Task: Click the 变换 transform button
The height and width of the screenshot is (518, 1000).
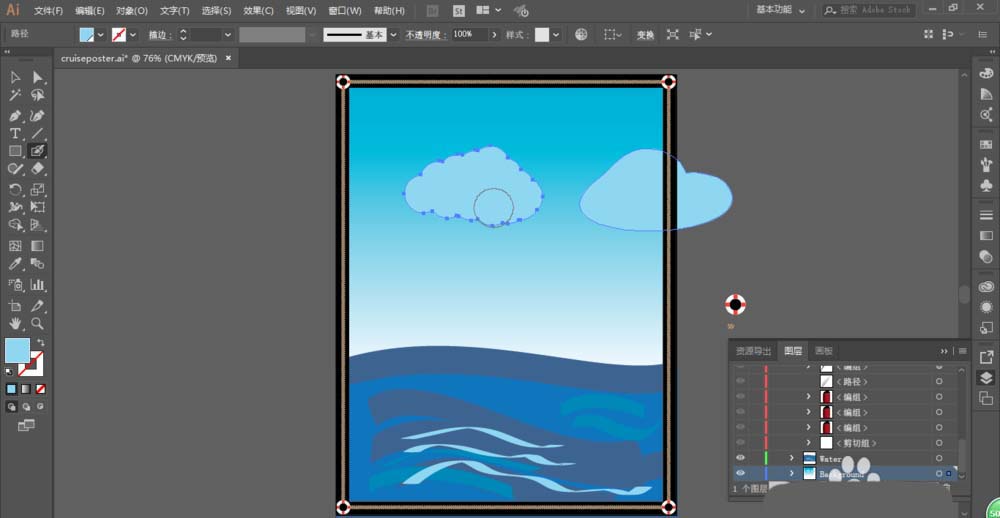Action: click(x=645, y=35)
